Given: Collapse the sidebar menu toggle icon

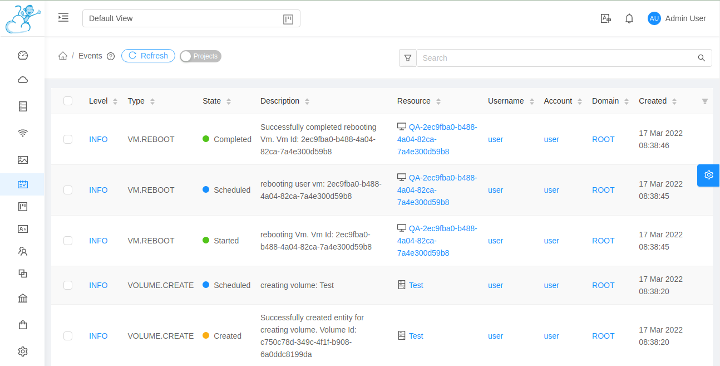Looking at the screenshot, I should pyautogui.click(x=63, y=18).
